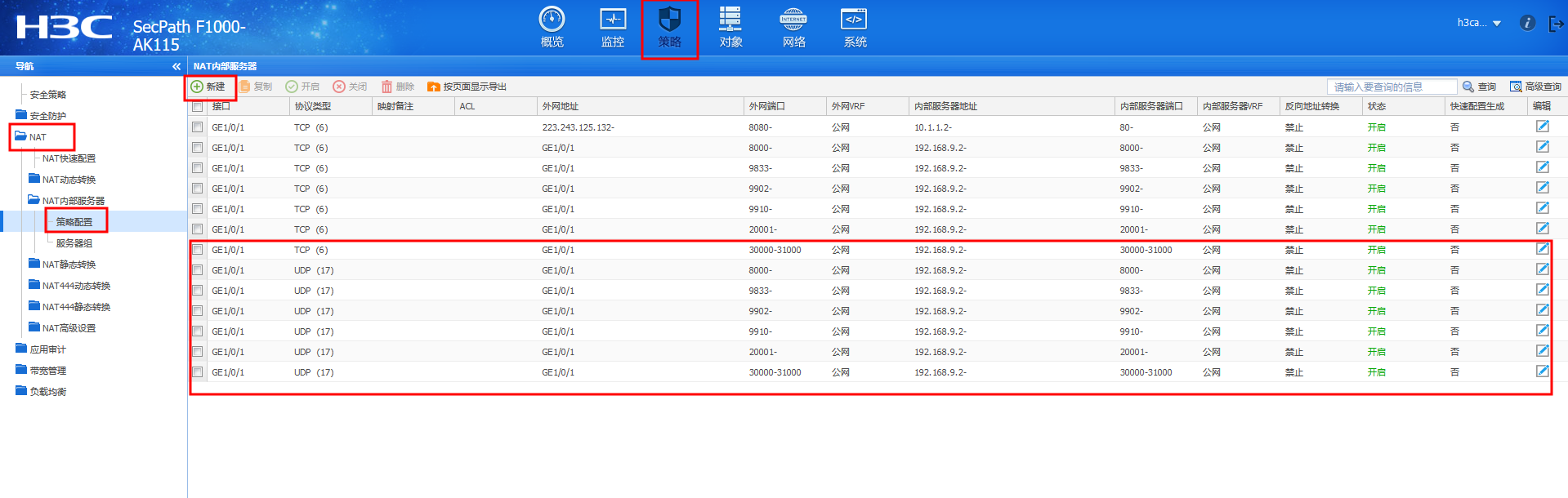Click the 查询 search button
The image size is (1568, 498).
pyautogui.click(x=1479, y=87)
